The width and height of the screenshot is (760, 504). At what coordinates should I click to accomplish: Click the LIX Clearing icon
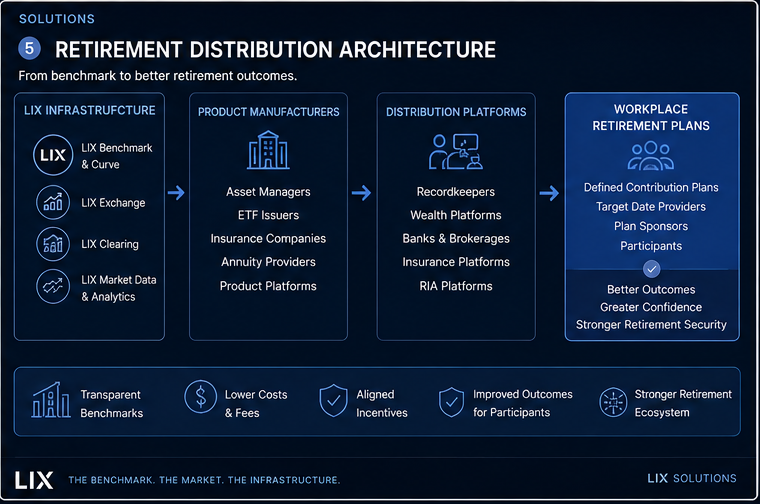pos(53,244)
